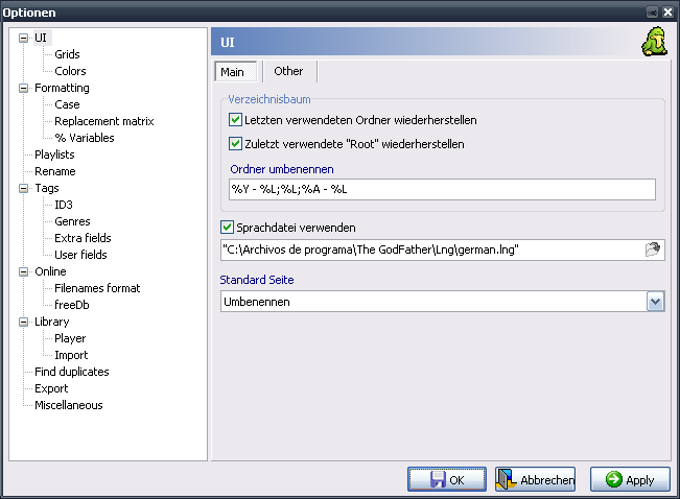
Task: Click the pin icon in title bar
Action: [x=652, y=12]
